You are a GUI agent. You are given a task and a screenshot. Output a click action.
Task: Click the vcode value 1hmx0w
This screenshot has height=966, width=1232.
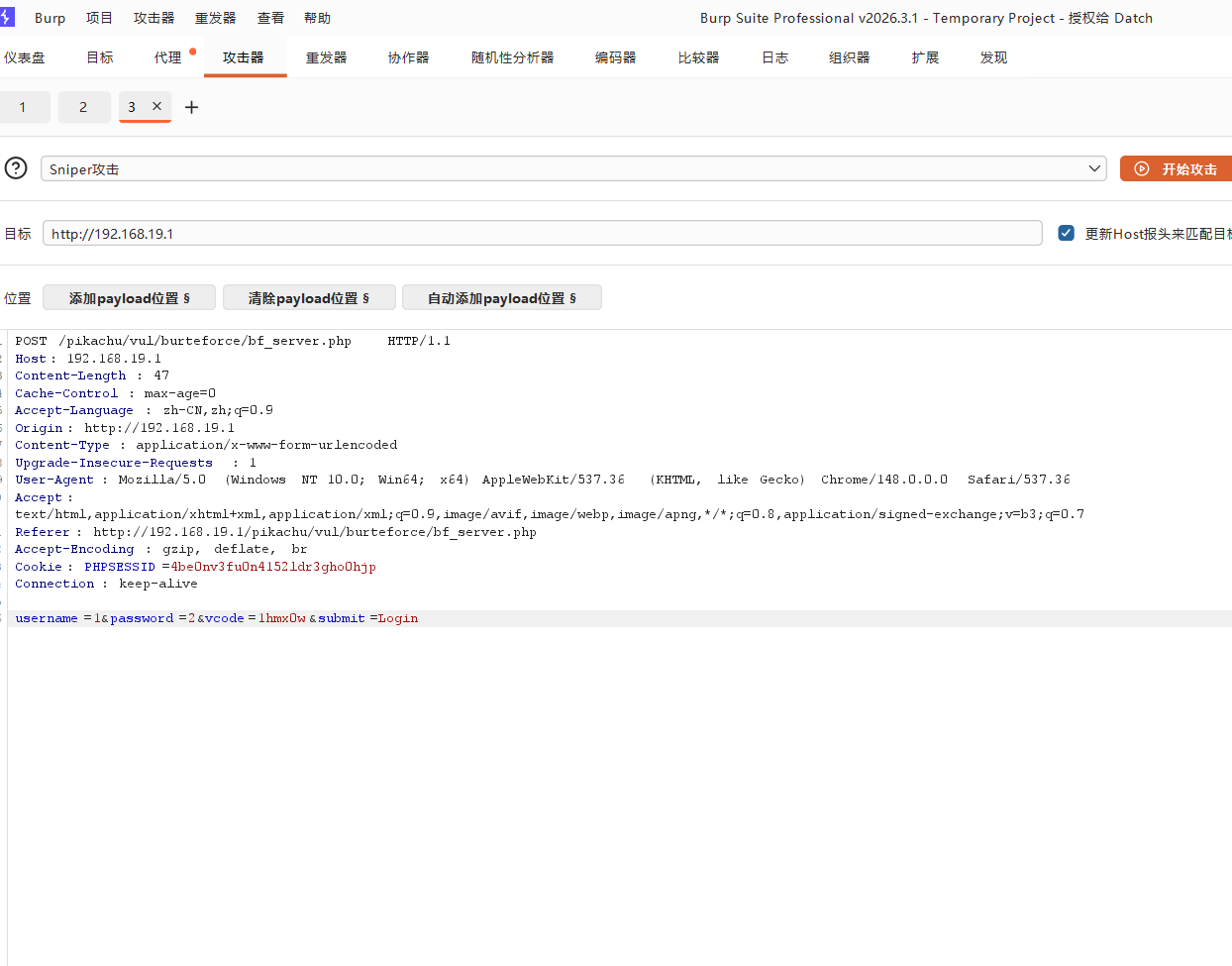(x=282, y=618)
